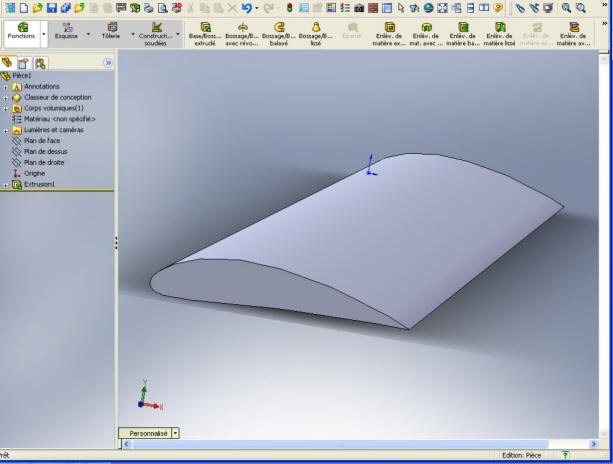Click the Save icon in top toolbar
Viewport: 613px width, 464px height.
(51, 7)
